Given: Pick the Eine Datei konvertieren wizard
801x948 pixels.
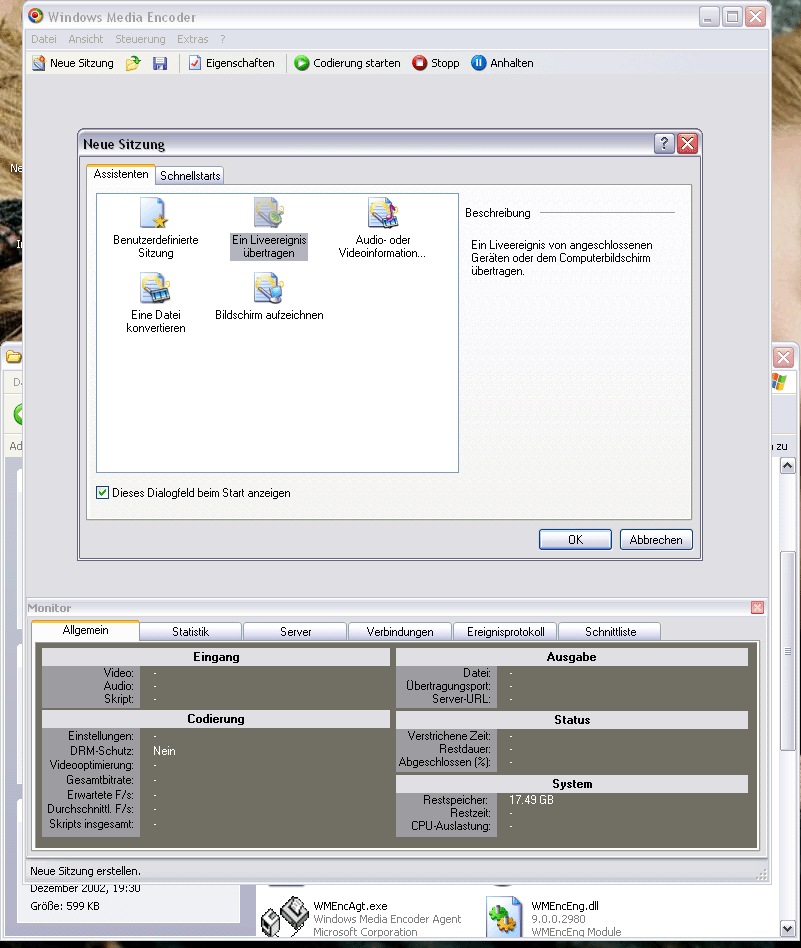Looking at the screenshot, I should click(155, 303).
